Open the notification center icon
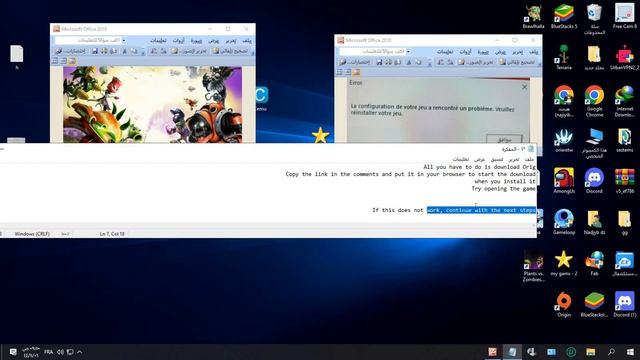 point(13,352)
